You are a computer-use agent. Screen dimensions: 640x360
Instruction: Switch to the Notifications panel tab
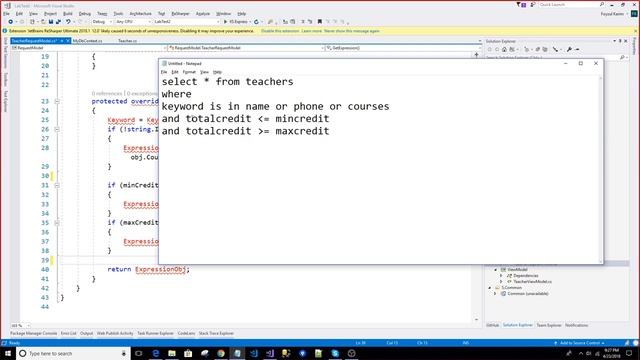click(x=576, y=325)
